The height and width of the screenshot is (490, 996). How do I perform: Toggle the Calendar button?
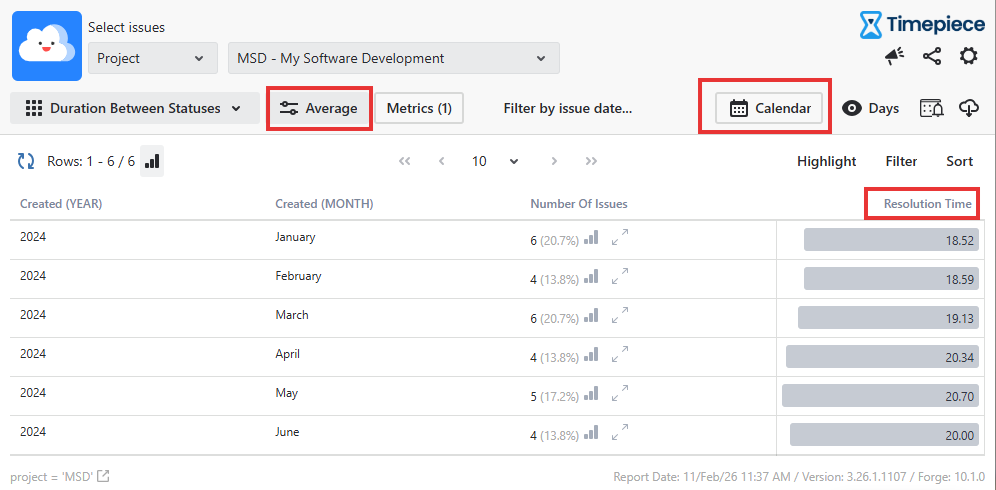click(769, 108)
